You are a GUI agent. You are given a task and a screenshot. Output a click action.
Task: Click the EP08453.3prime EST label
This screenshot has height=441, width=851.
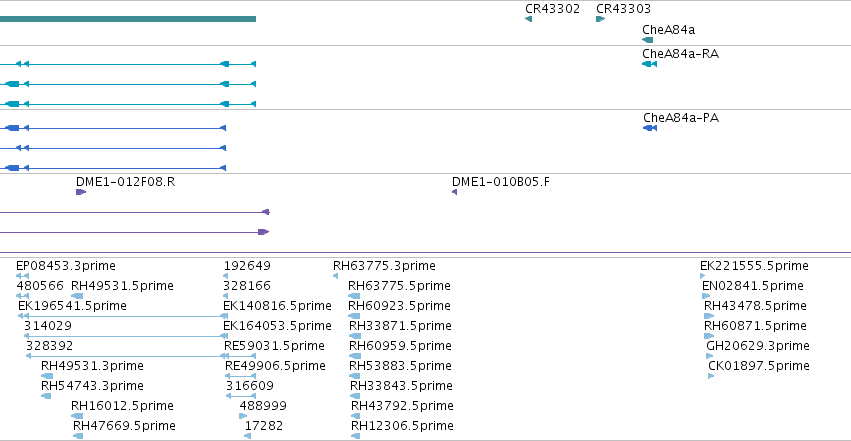(66, 266)
